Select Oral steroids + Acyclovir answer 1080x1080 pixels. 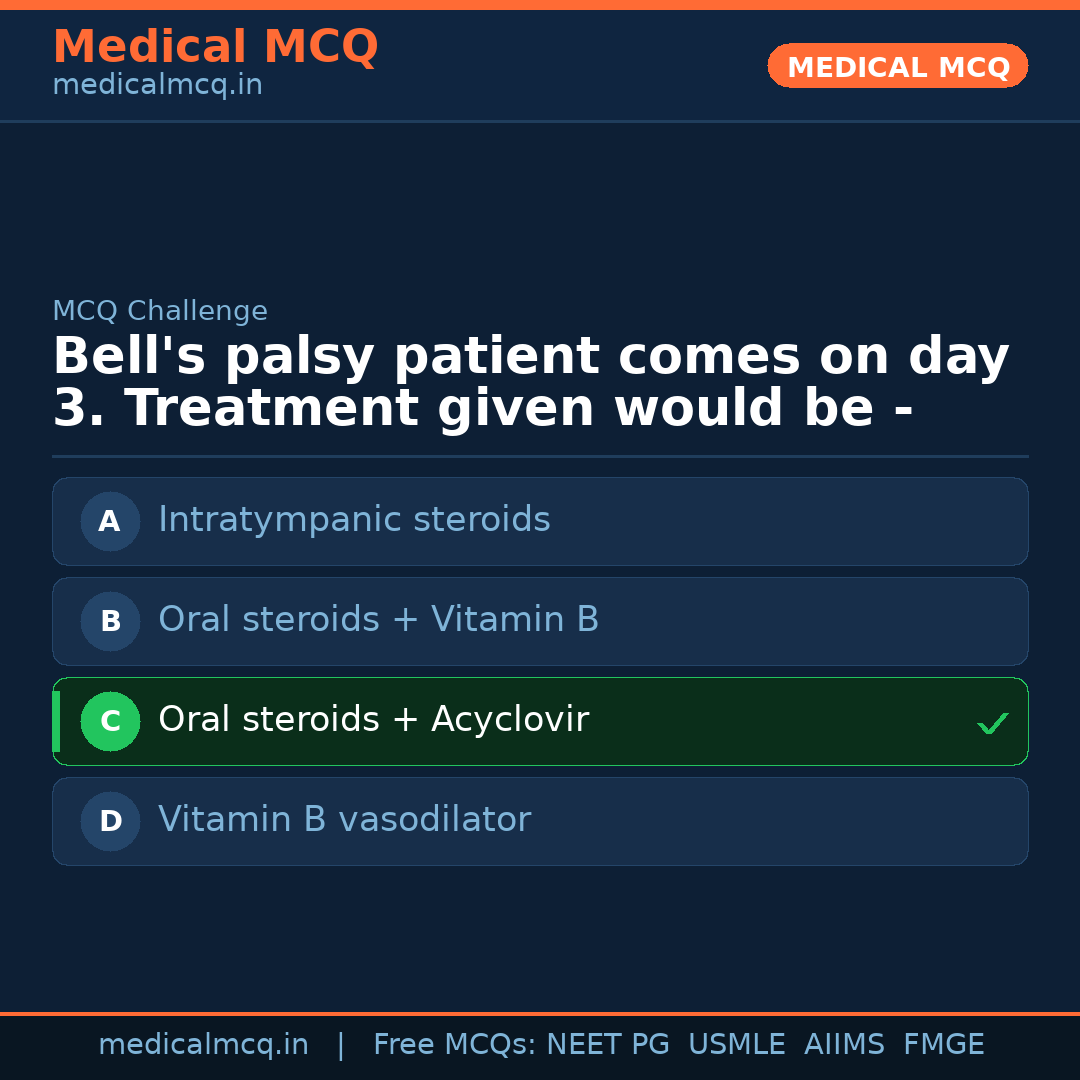tap(373, 720)
